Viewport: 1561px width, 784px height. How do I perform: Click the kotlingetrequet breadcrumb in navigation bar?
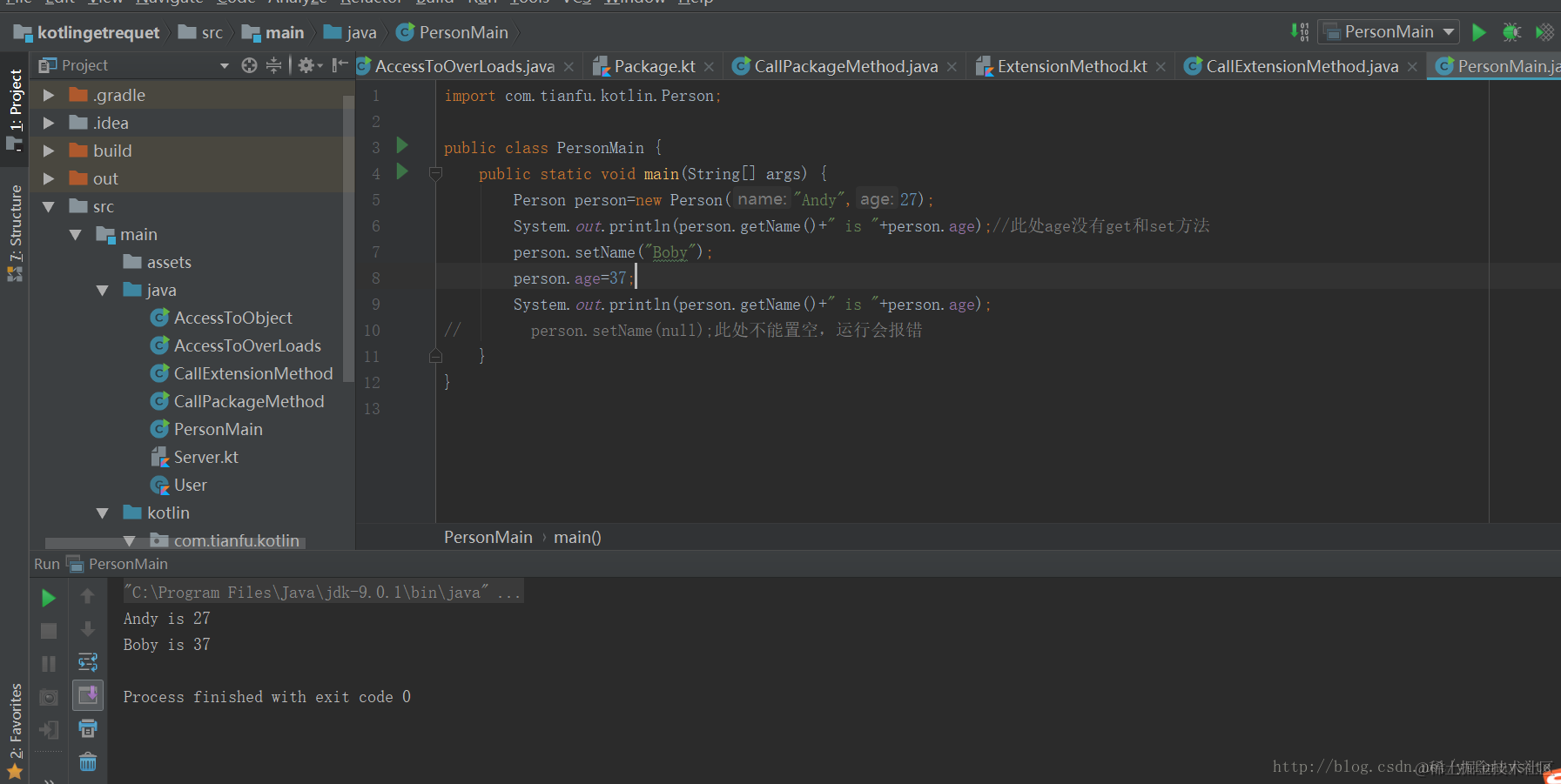click(87, 33)
